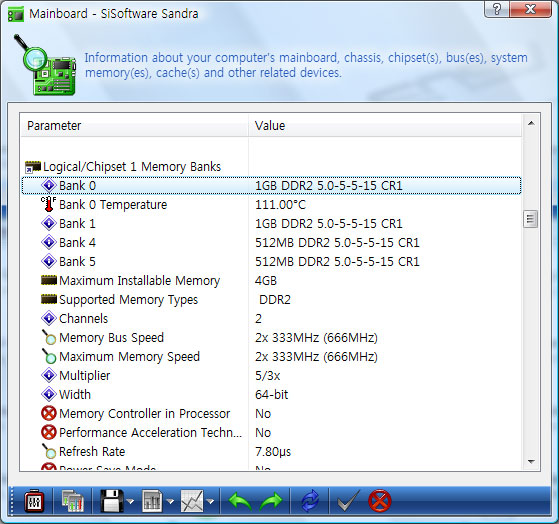Click the green back arrow

click(x=240, y=501)
